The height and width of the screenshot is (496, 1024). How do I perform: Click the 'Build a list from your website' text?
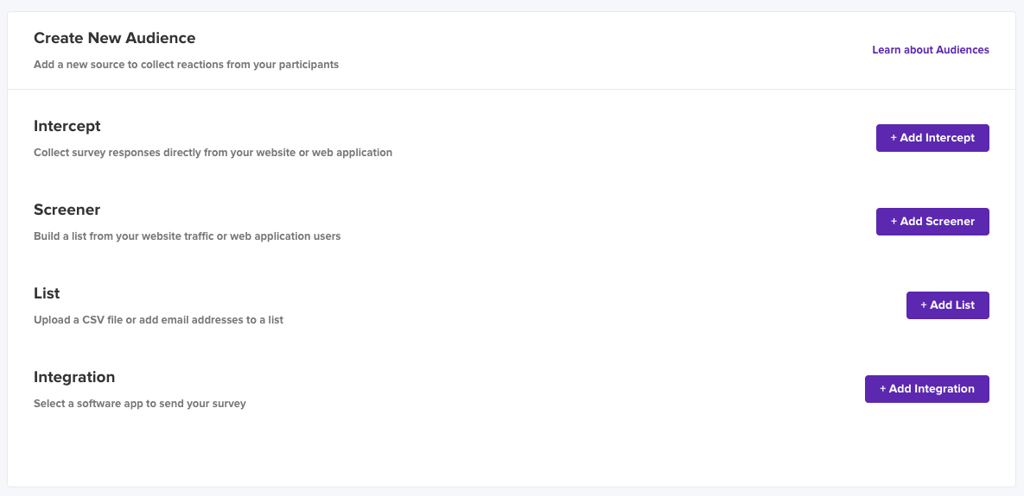187,236
